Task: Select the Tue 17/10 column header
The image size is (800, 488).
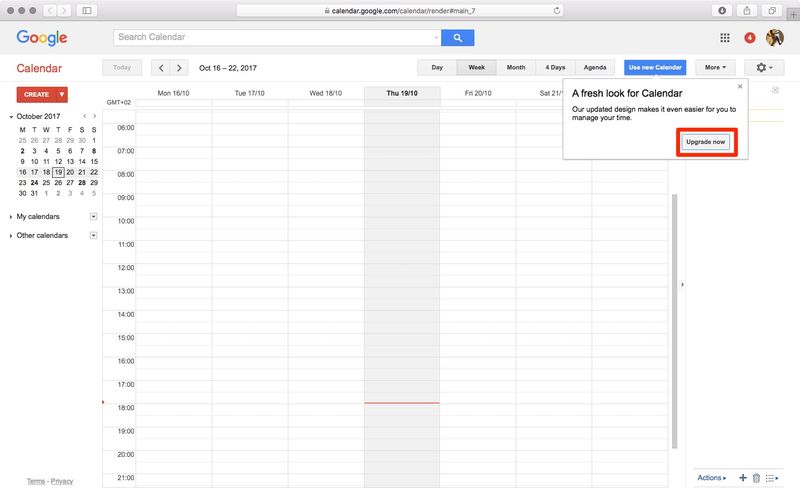Action: tap(249, 93)
